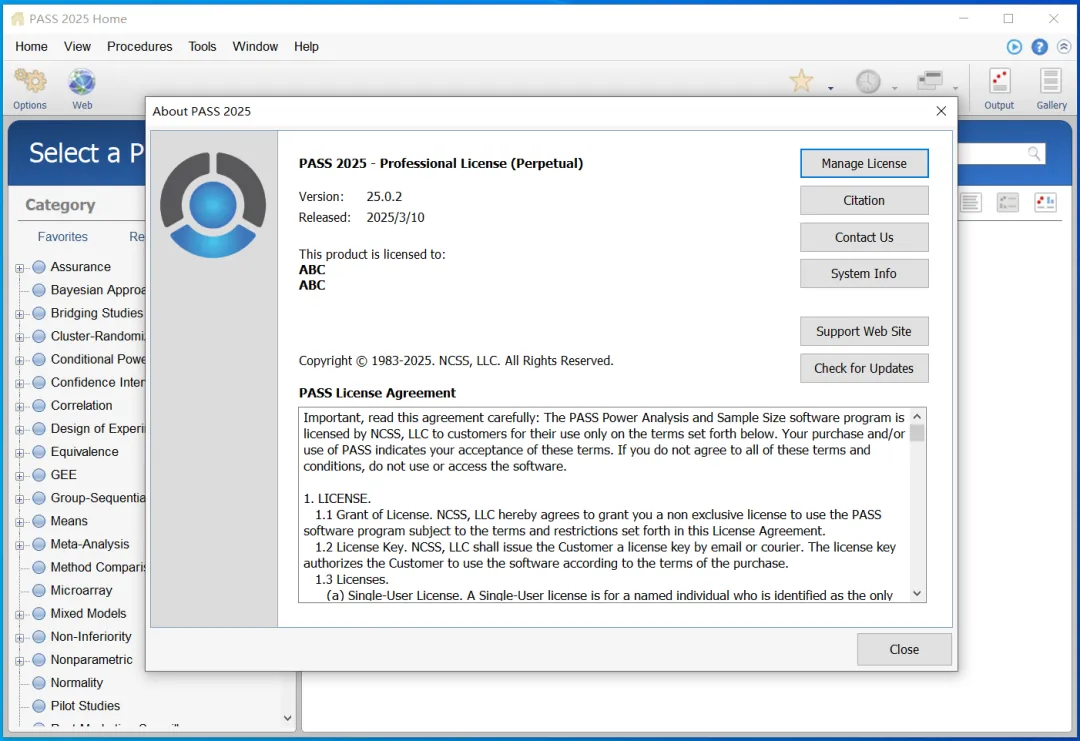
Task: Click category tree scroll down arrow
Action: [x=287, y=718]
